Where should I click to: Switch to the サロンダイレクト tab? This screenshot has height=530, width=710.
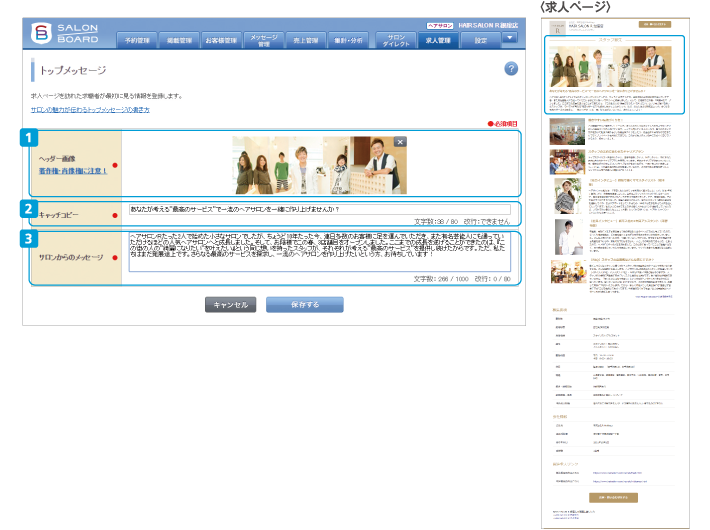click(x=391, y=41)
